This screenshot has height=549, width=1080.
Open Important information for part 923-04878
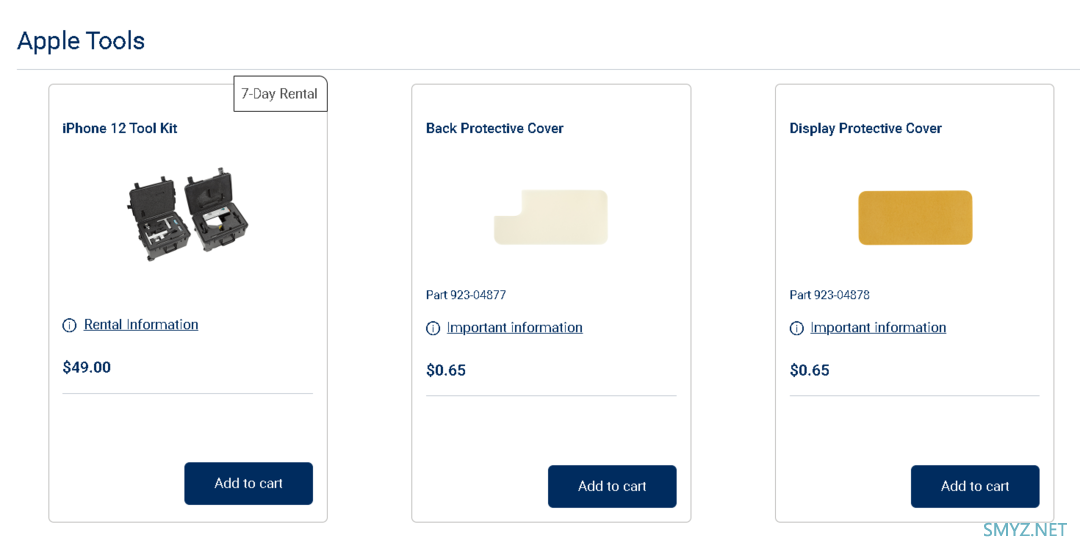[878, 327]
